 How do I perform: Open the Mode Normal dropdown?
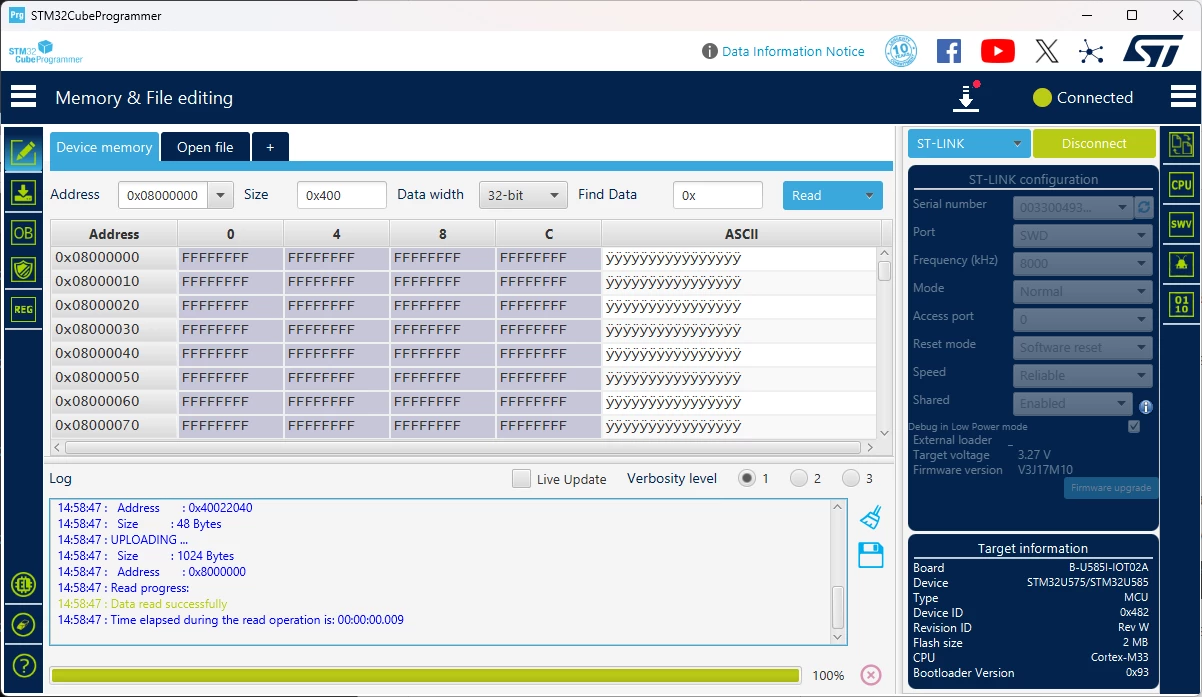[x=1083, y=292]
